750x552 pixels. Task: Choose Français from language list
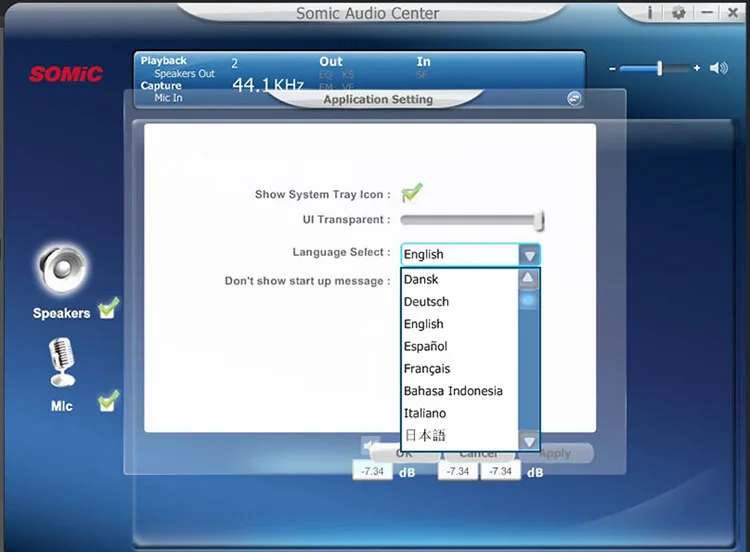(460, 369)
